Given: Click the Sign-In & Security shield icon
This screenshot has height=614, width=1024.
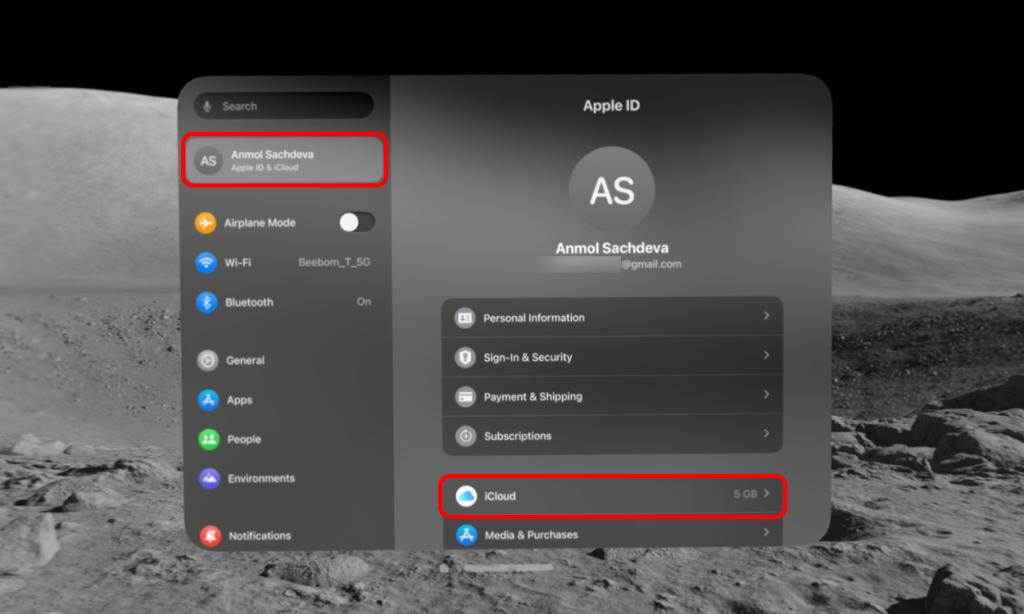Looking at the screenshot, I should 465,357.
